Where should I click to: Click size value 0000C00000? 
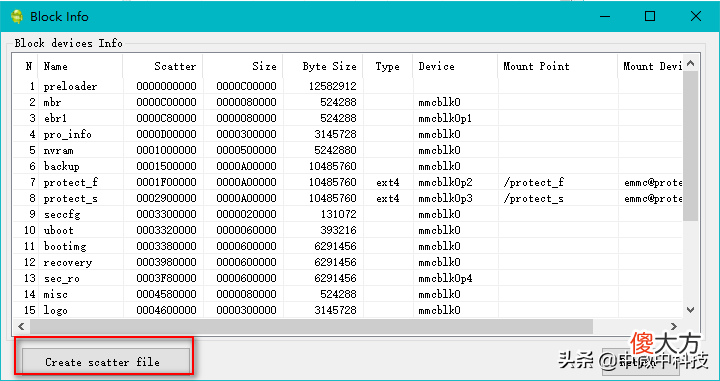tap(246, 86)
